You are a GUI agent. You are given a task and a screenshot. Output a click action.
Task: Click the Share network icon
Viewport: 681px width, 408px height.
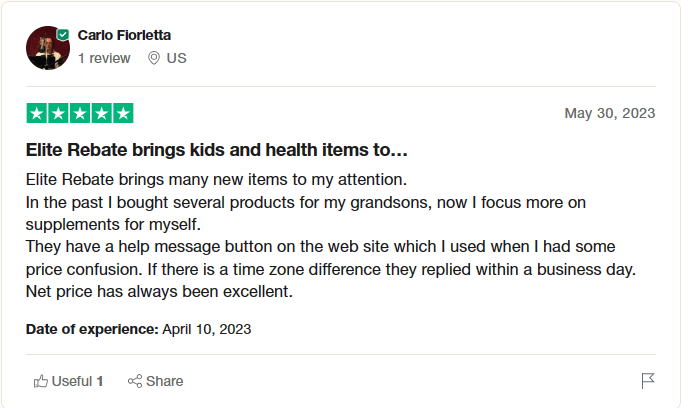134,381
